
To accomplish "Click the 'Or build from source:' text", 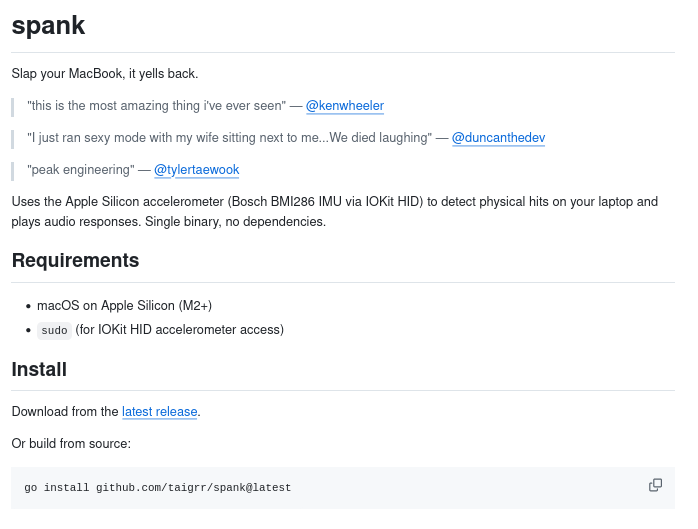I will [x=71, y=443].
